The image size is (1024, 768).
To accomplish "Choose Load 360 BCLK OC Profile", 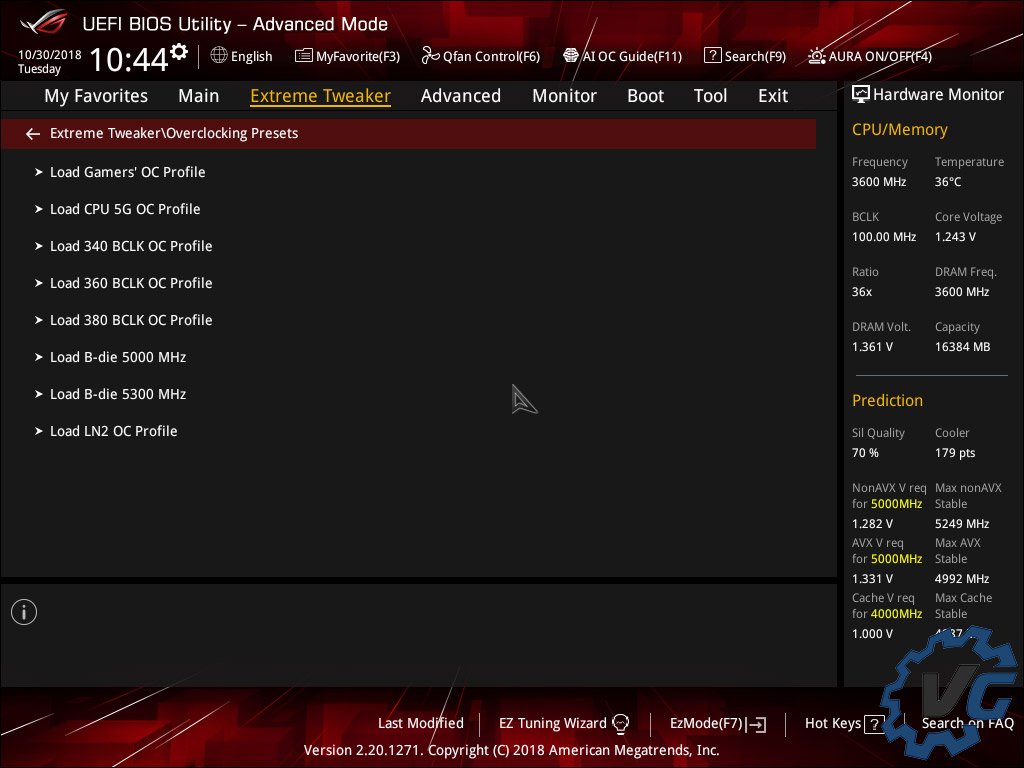I will tap(131, 283).
